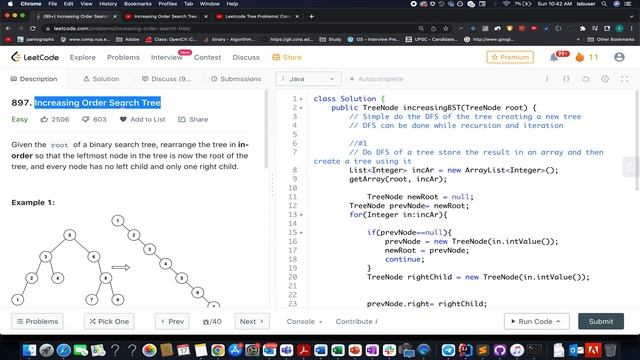This screenshot has height=360, width=640.
Task: Enter fullscreen editor mode
Action: click(x=624, y=79)
